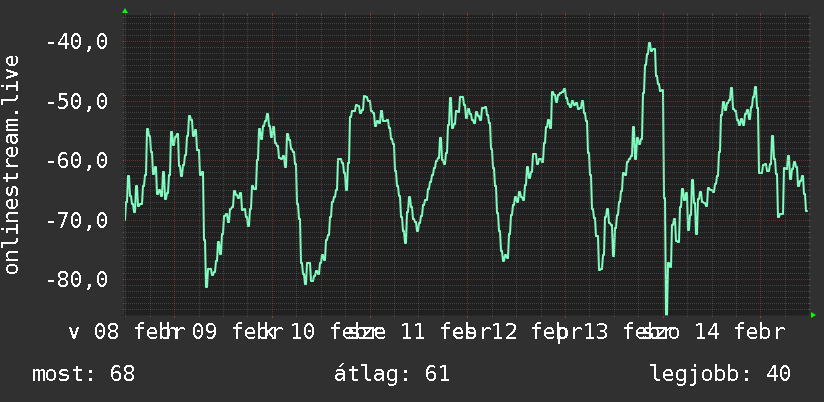
Task: Click the -80,0 y-axis label
Action: (x=77, y=279)
